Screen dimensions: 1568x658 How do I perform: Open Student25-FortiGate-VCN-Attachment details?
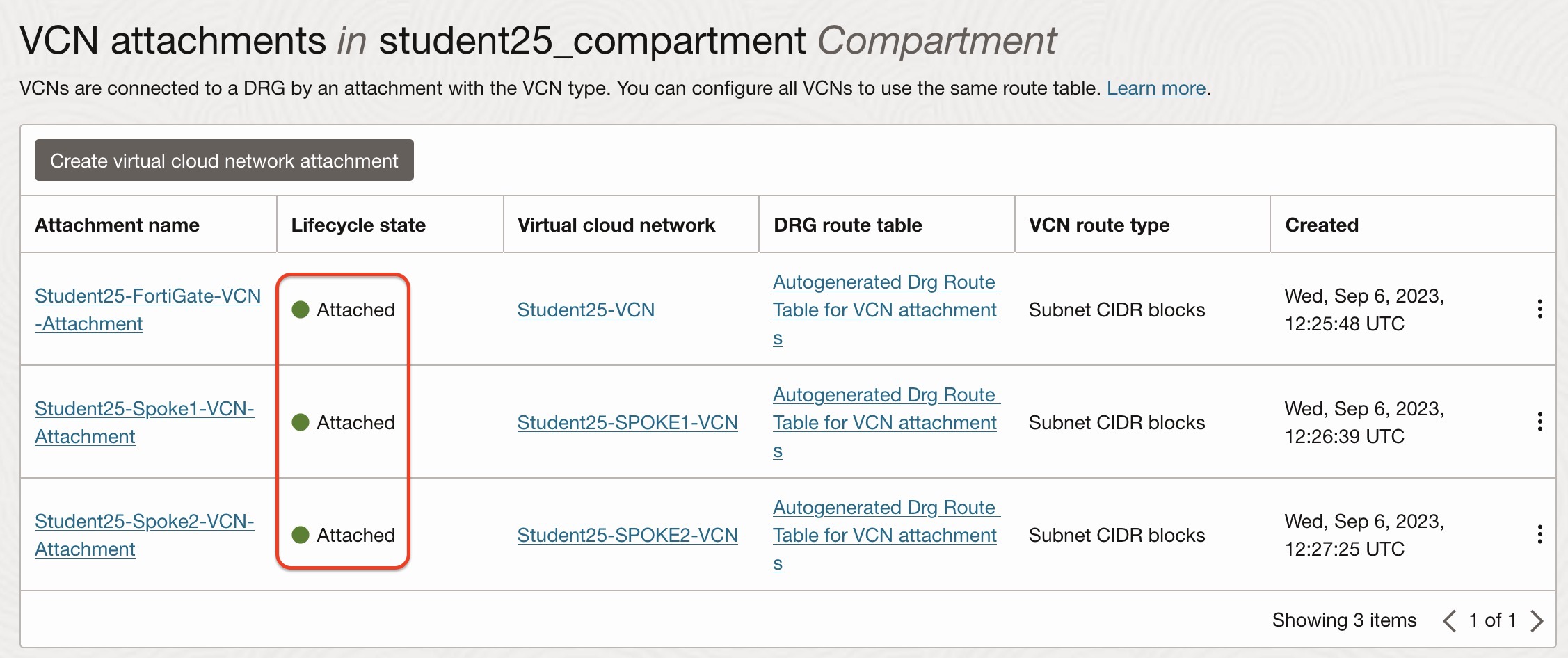[147, 310]
